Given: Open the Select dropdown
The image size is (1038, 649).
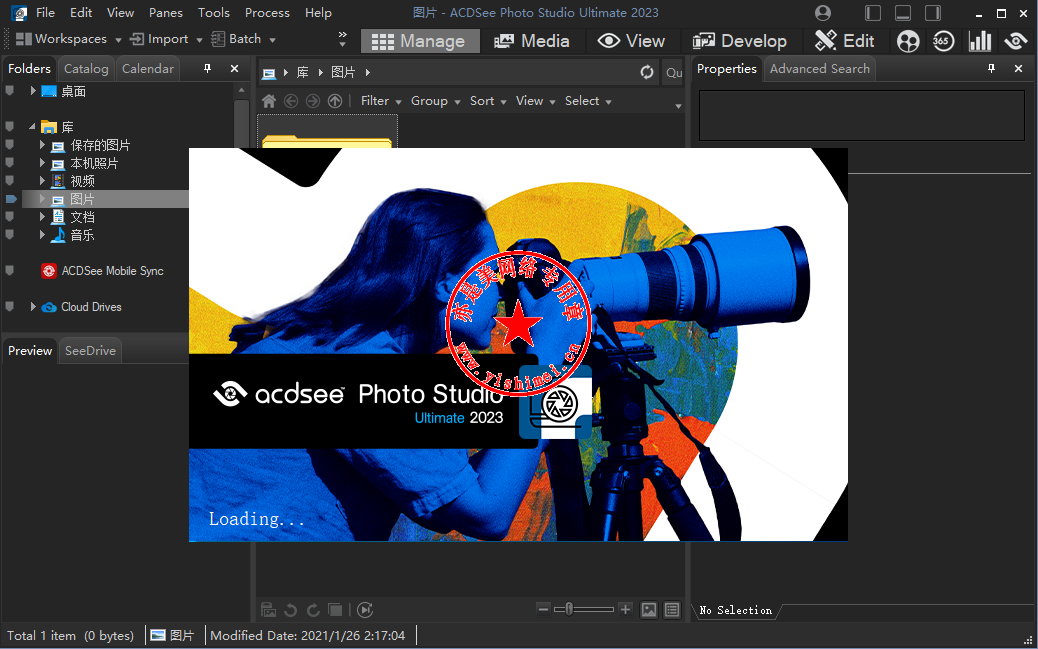Looking at the screenshot, I should coord(588,101).
